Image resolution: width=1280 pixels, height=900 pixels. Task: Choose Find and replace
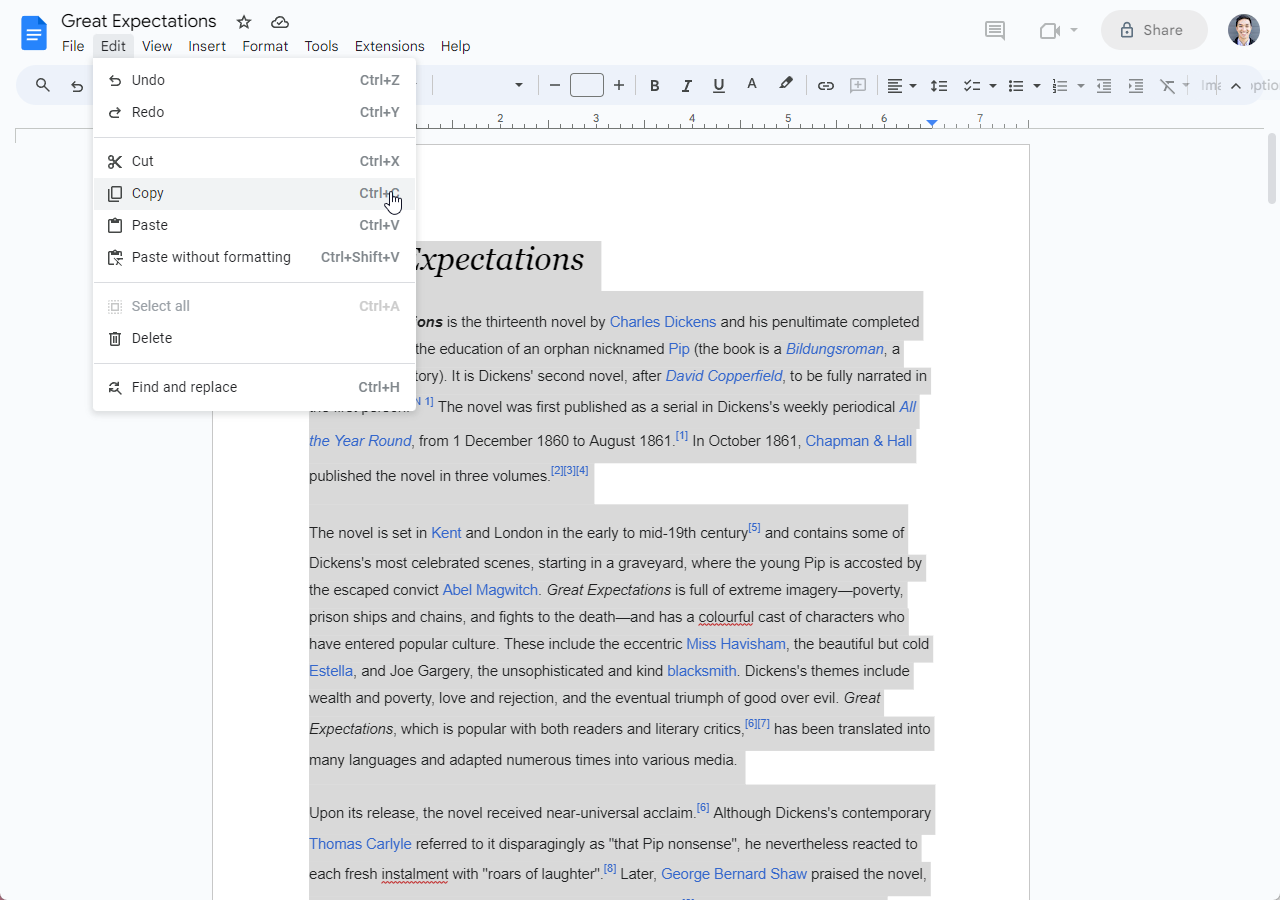click(254, 387)
